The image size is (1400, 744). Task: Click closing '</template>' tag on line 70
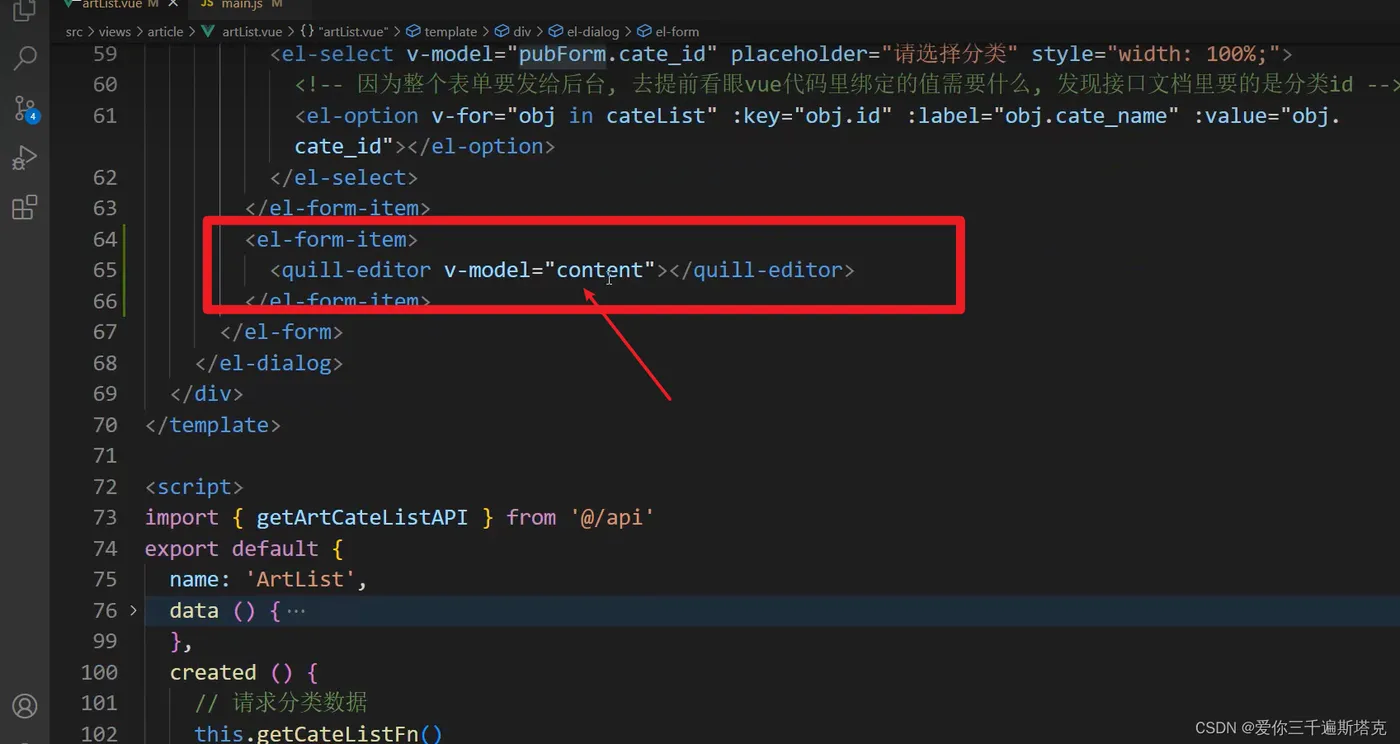point(213,425)
